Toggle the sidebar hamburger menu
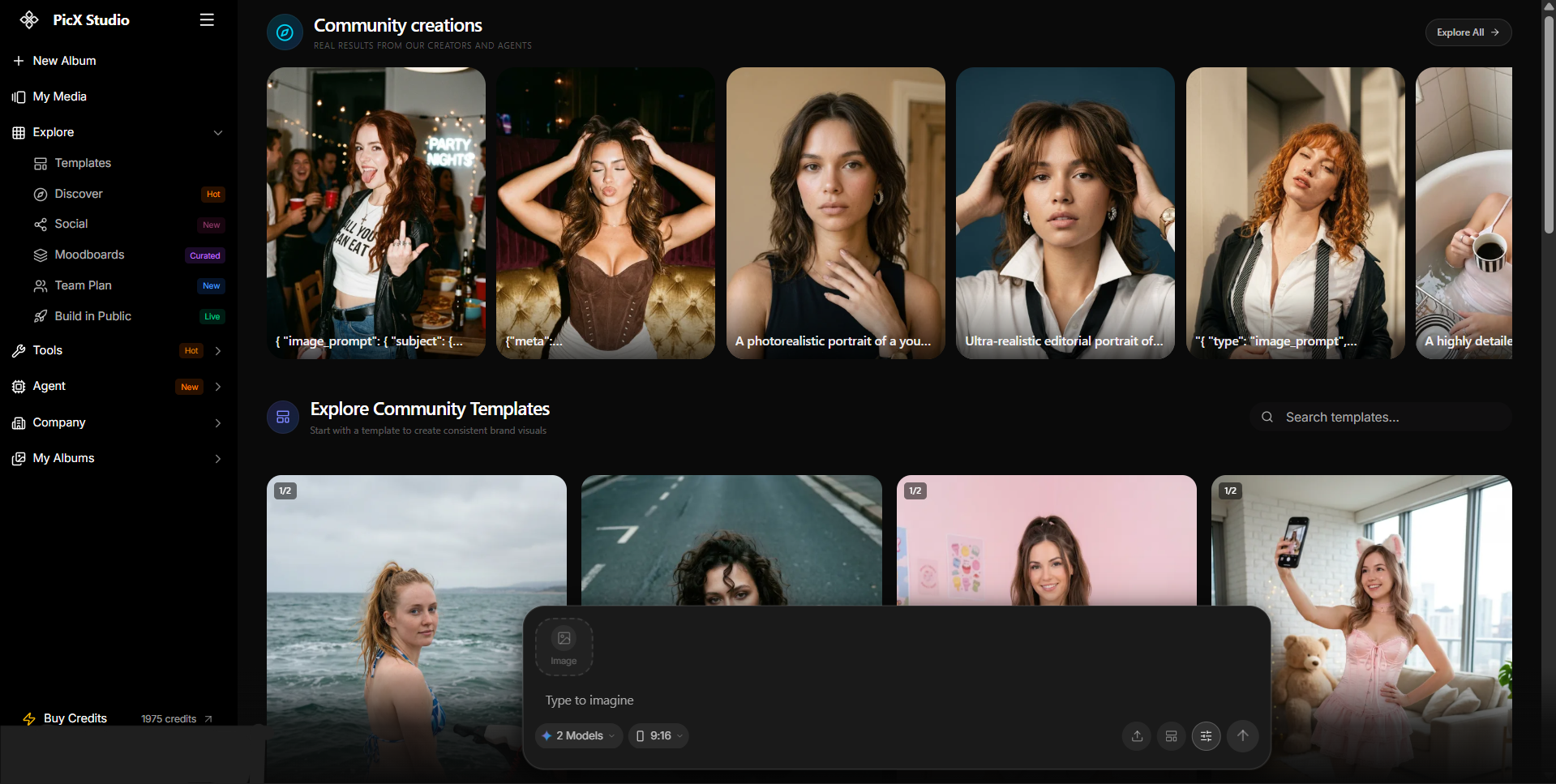This screenshot has height=784, width=1556. point(207,20)
